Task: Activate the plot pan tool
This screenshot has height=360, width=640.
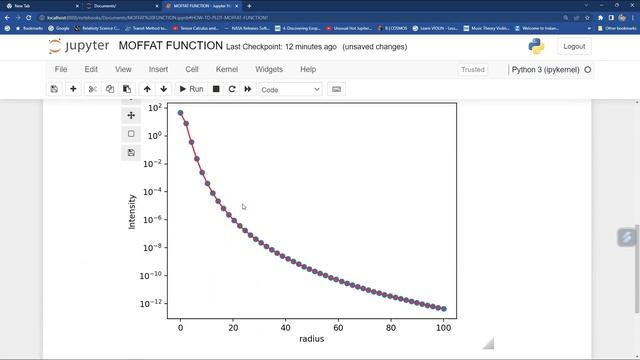Action: coord(131,116)
